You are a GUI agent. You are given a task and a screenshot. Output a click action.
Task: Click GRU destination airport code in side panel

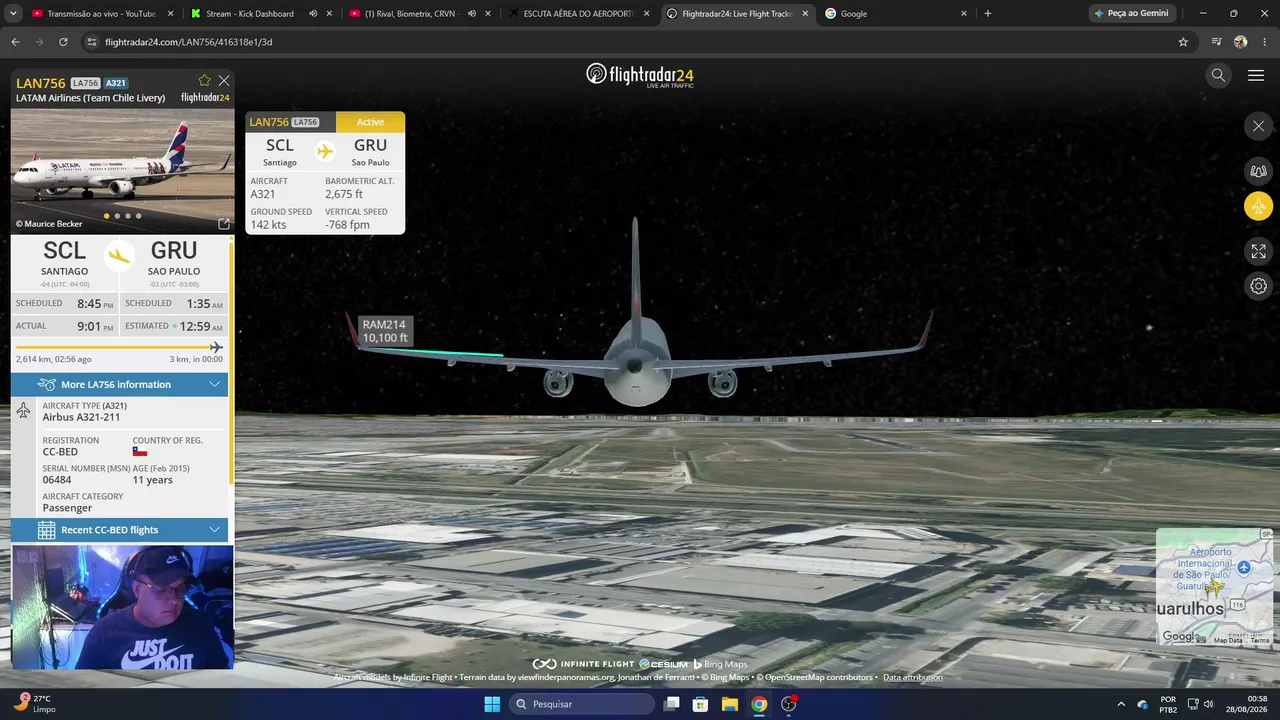174,251
